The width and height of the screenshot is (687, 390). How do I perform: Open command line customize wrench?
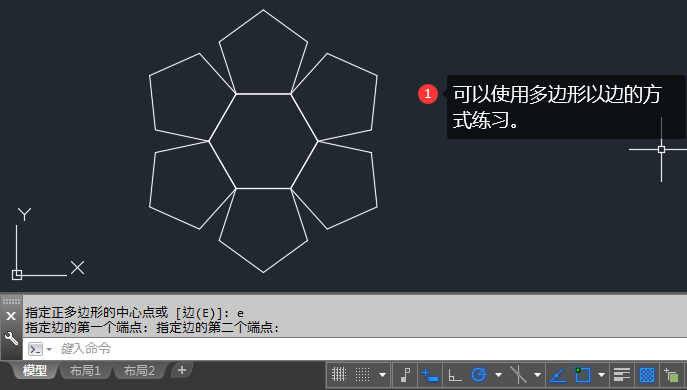tap(11, 338)
